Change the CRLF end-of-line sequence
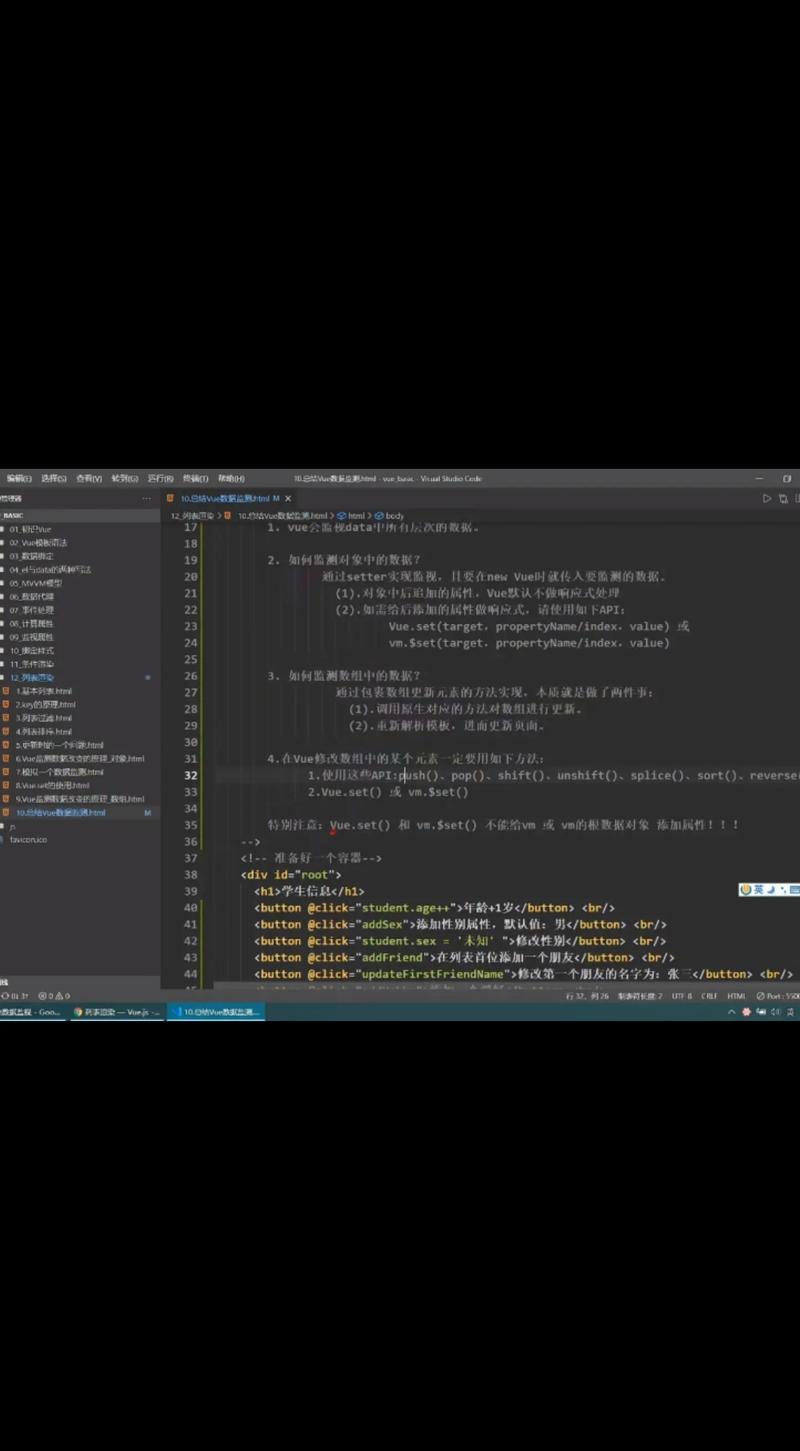Image resolution: width=800 pixels, height=1451 pixels. [709, 996]
